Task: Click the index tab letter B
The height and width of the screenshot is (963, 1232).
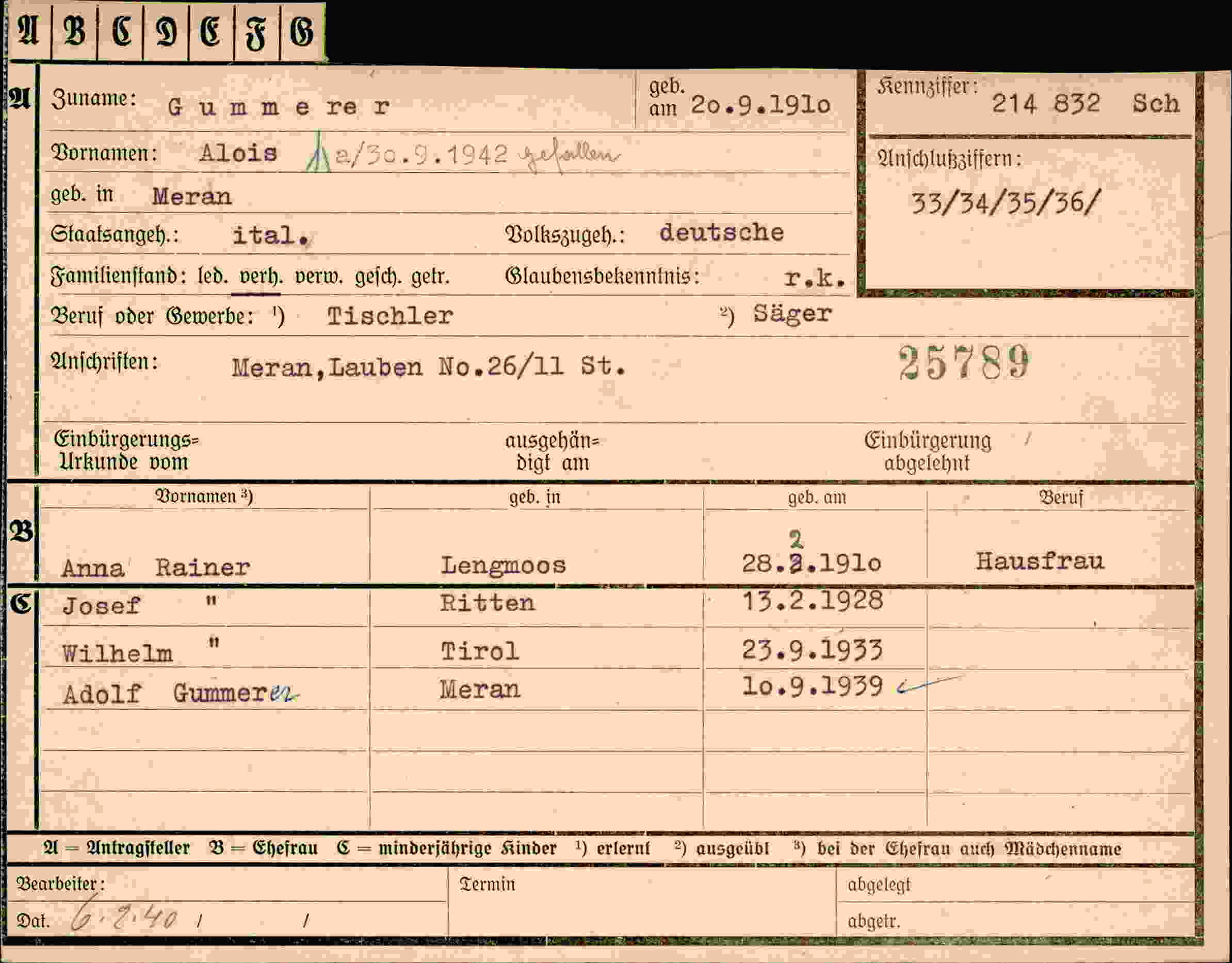Action: click(x=74, y=31)
